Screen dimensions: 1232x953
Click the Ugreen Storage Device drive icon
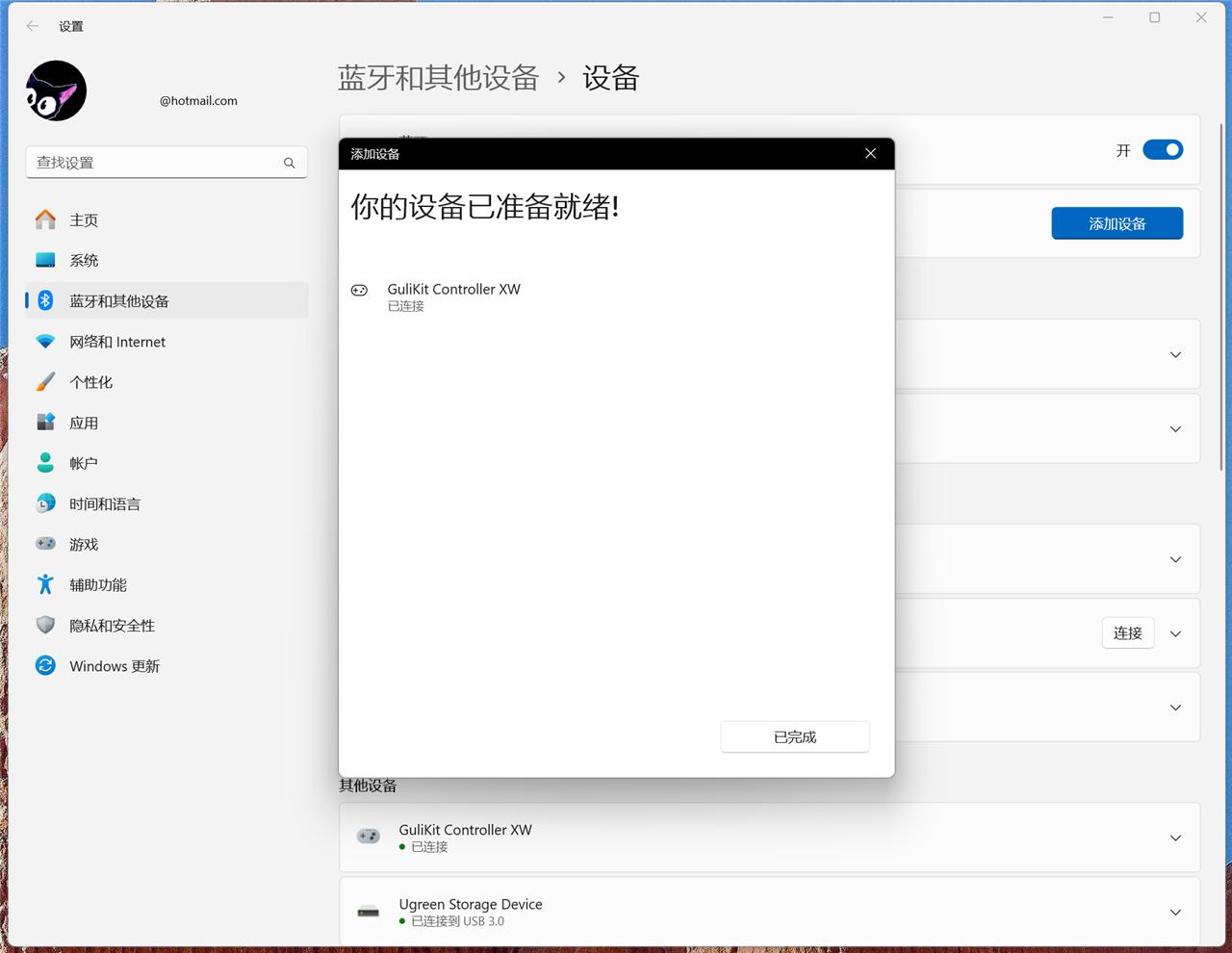pyautogui.click(x=369, y=912)
